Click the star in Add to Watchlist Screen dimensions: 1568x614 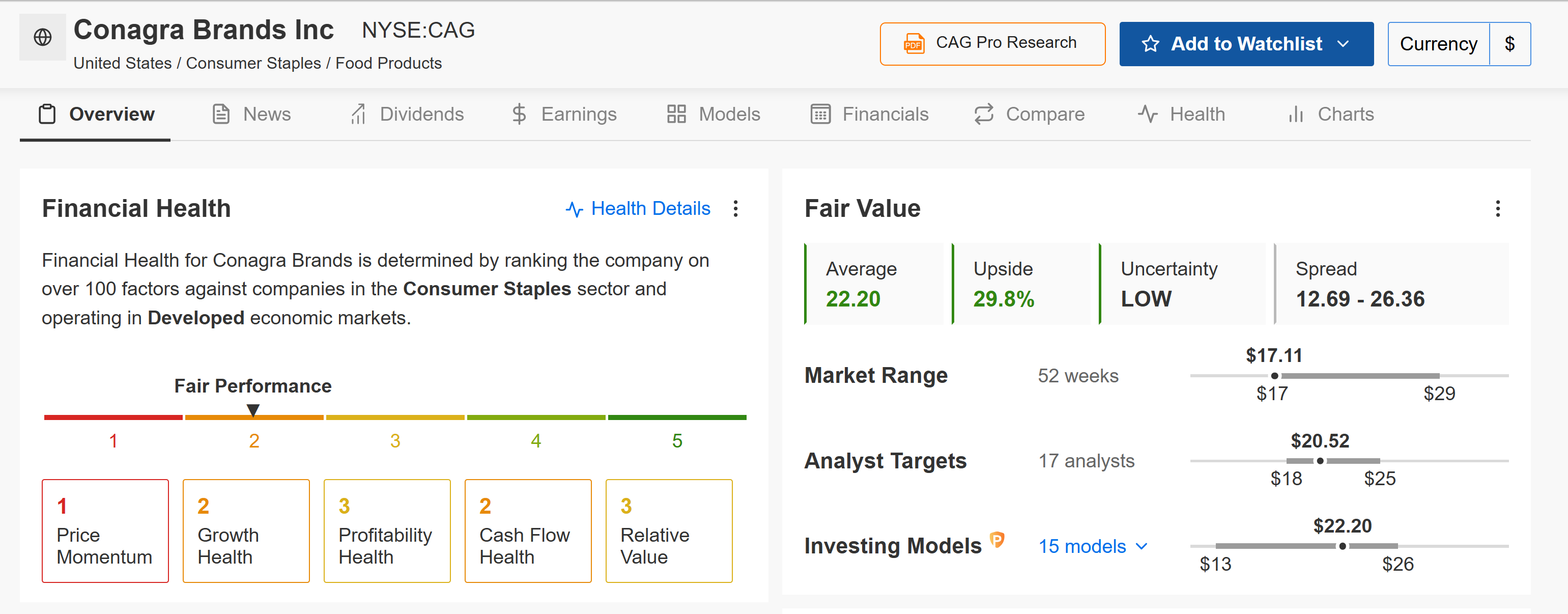(x=1151, y=43)
